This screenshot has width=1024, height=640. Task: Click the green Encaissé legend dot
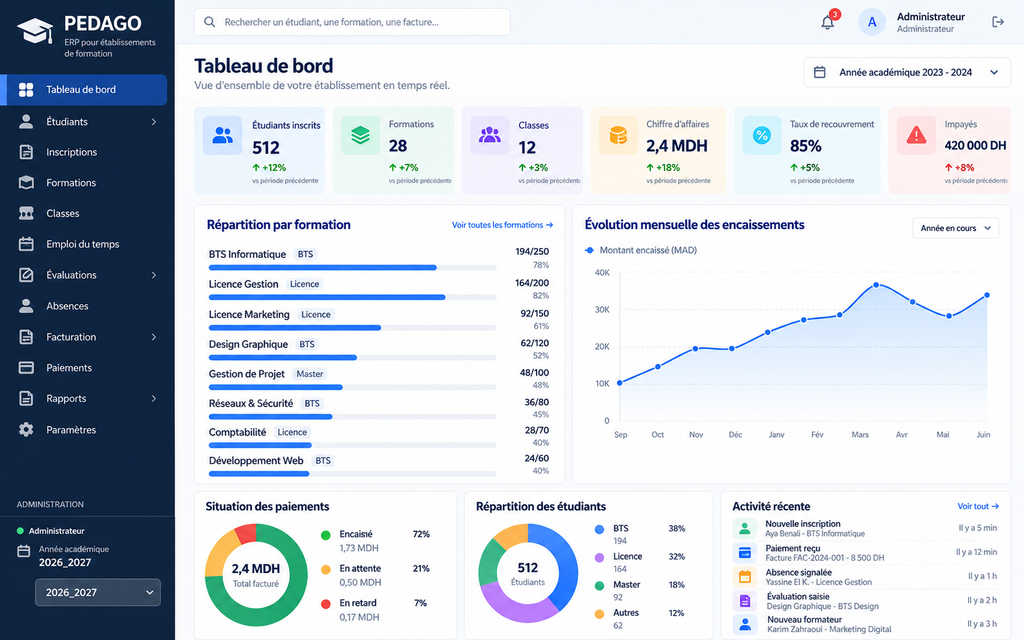tap(326, 535)
